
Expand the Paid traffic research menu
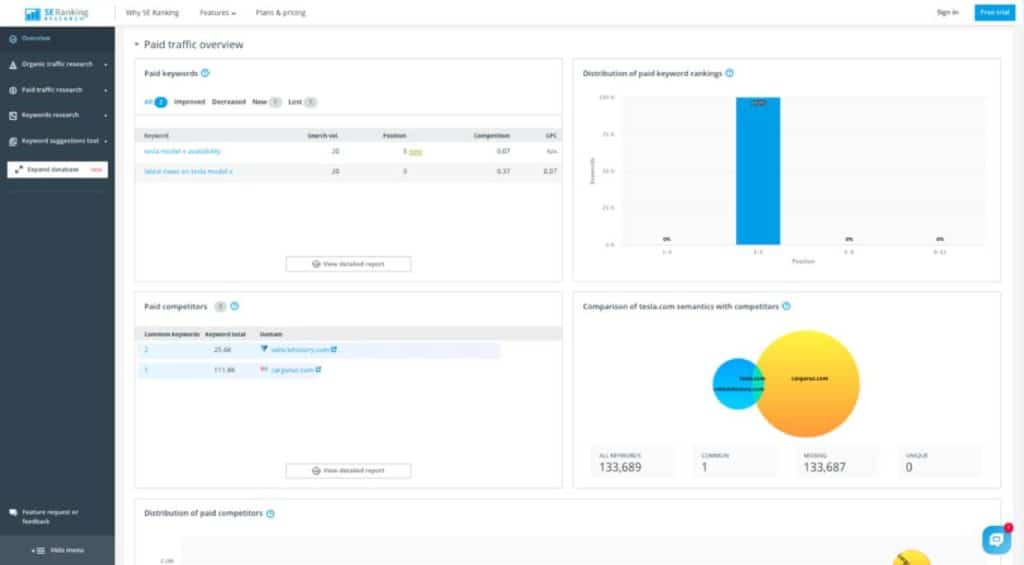(57, 90)
